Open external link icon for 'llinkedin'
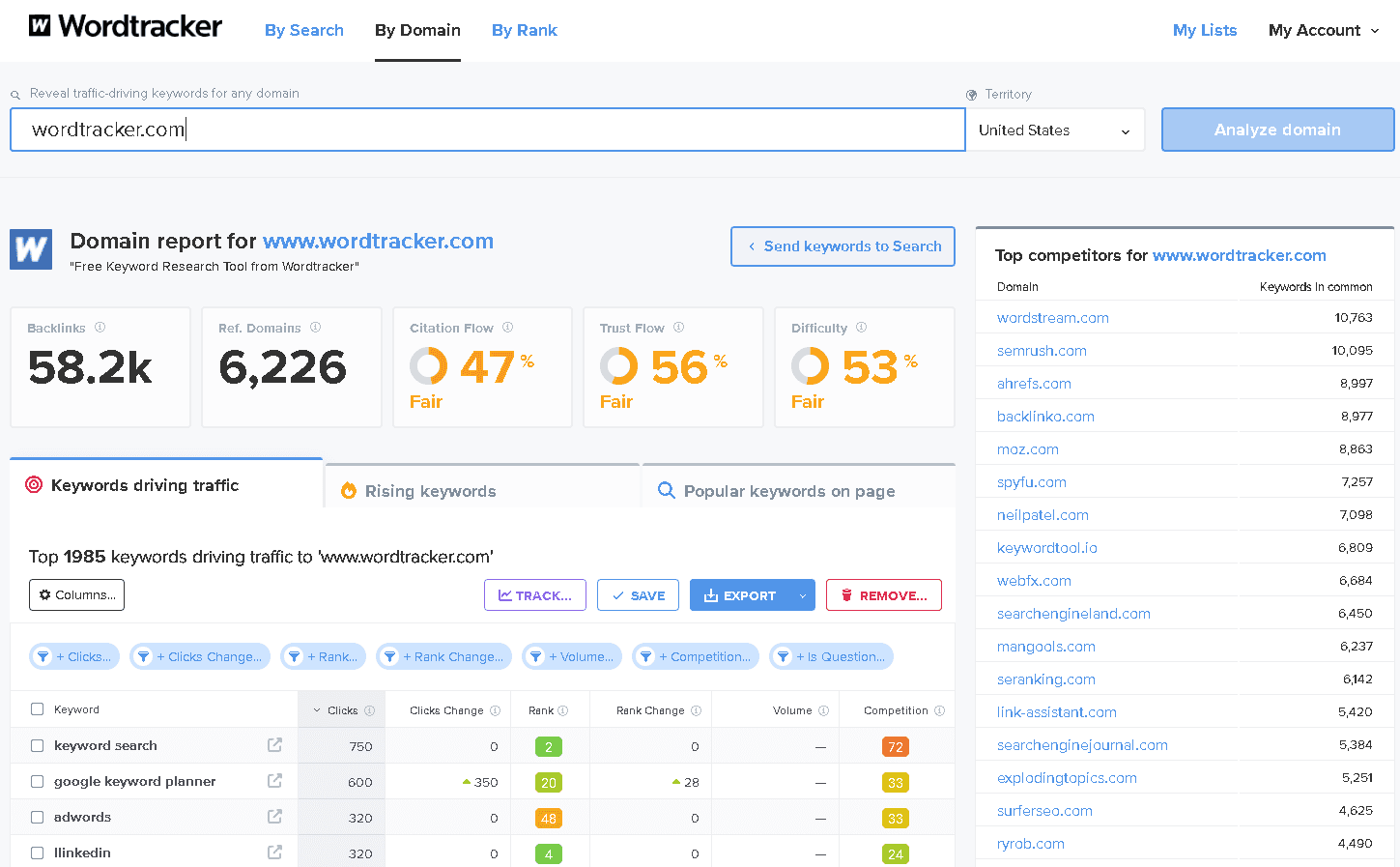Viewport: 1400px width, 867px height. (x=274, y=853)
